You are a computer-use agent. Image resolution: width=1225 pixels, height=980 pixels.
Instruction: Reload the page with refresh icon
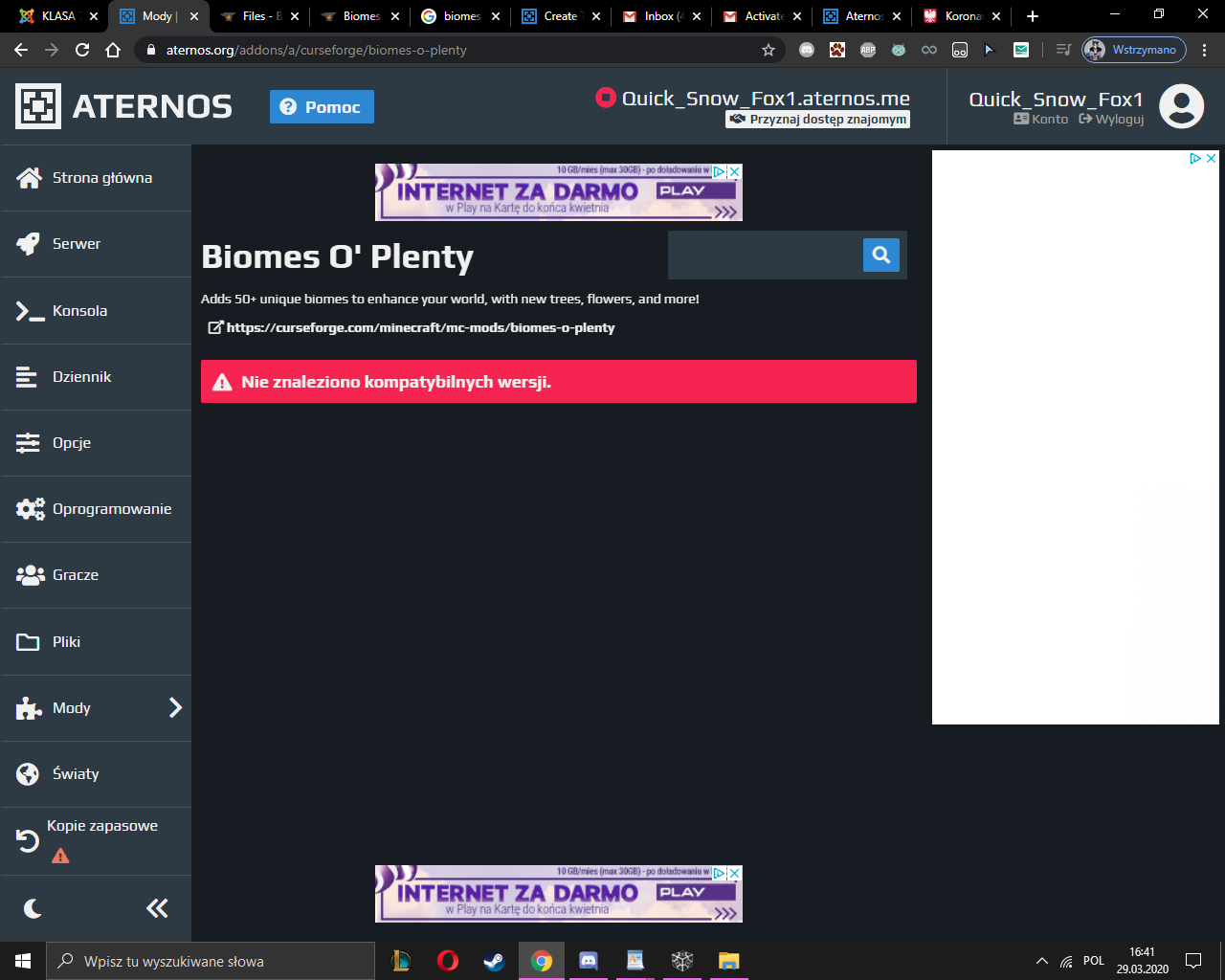(x=82, y=50)
